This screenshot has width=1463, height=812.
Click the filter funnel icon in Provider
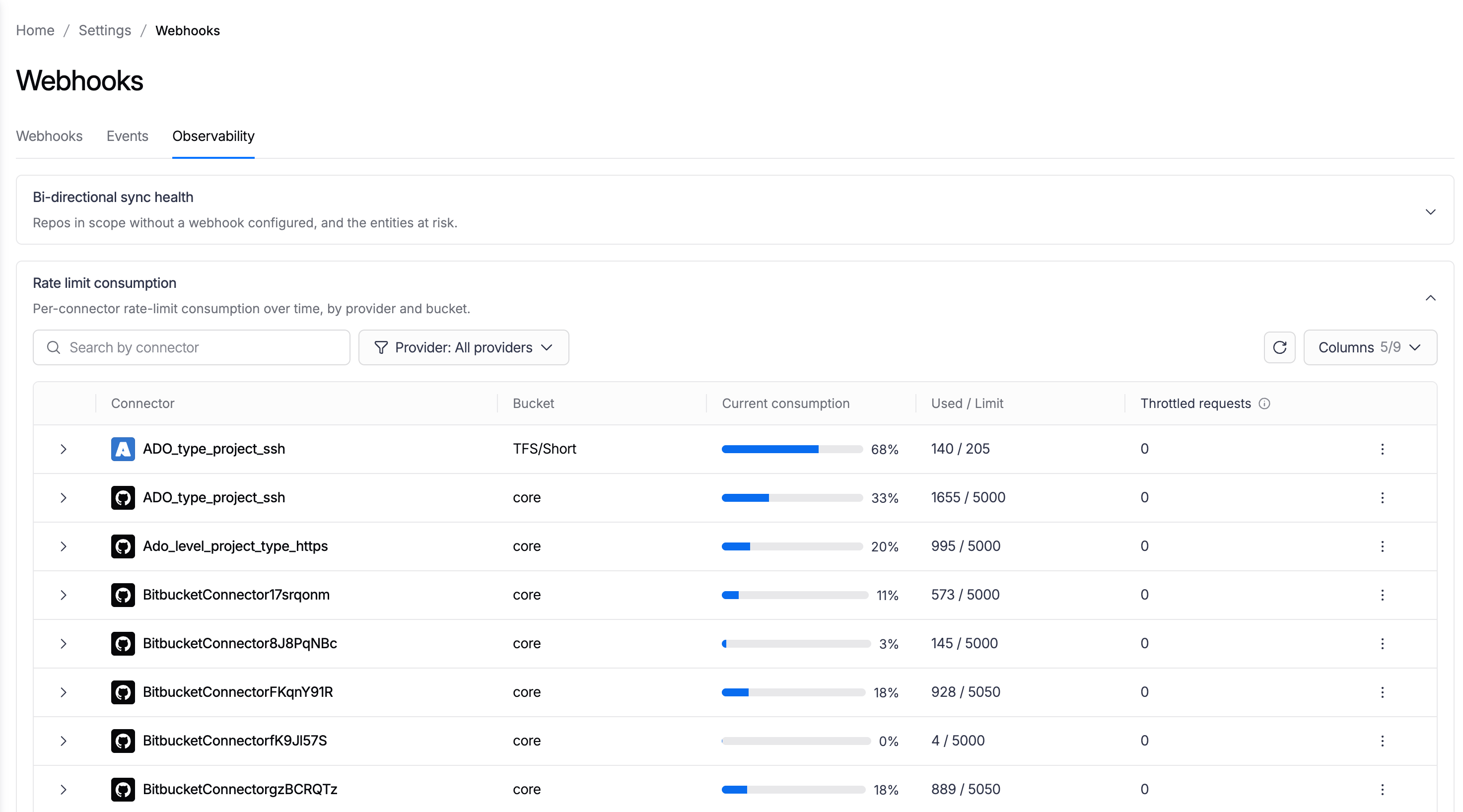point(381,347)
